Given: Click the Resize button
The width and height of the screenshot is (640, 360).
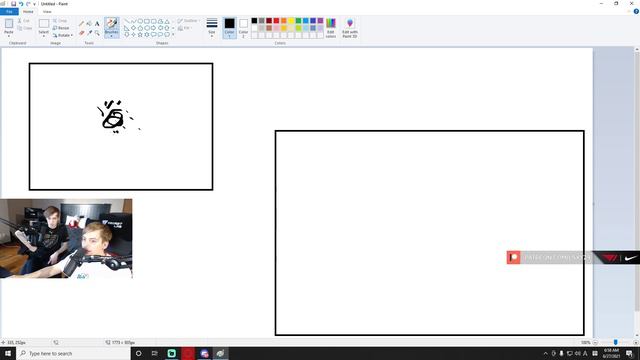Looking at the screenshot, I should coord(61,28).
